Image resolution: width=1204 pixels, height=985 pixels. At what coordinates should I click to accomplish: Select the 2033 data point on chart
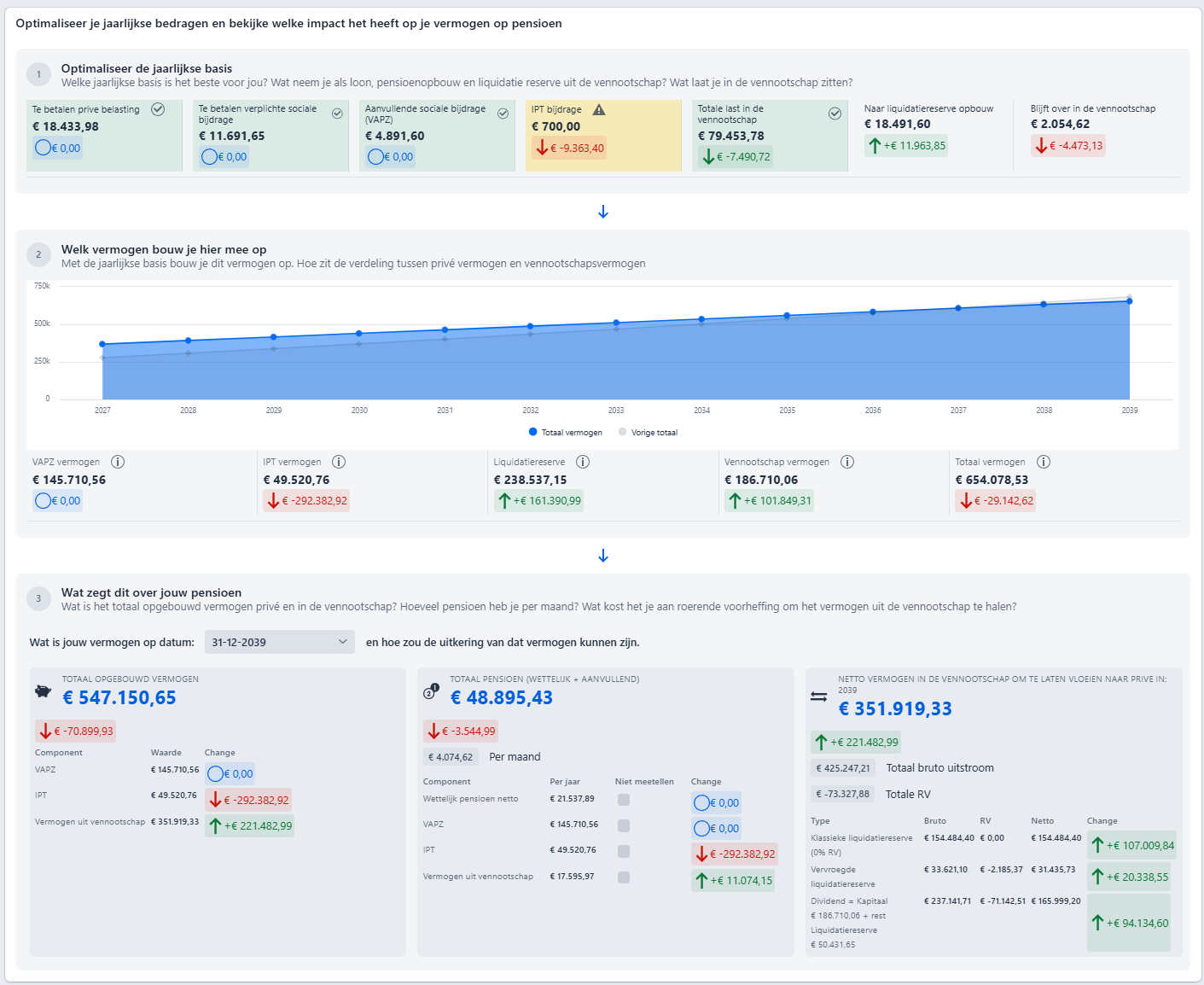tap(616, 323)
